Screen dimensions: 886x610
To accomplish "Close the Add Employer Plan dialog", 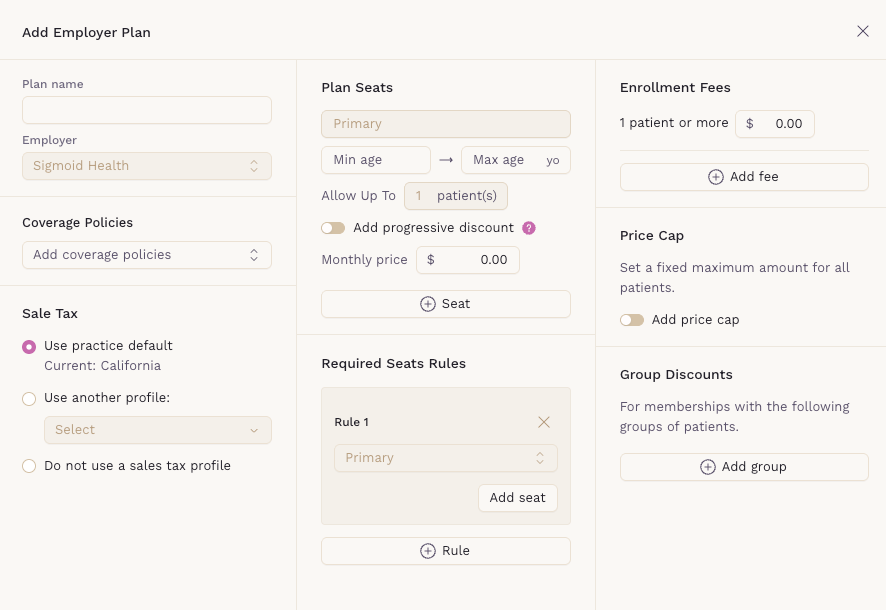I will point(863,31).
